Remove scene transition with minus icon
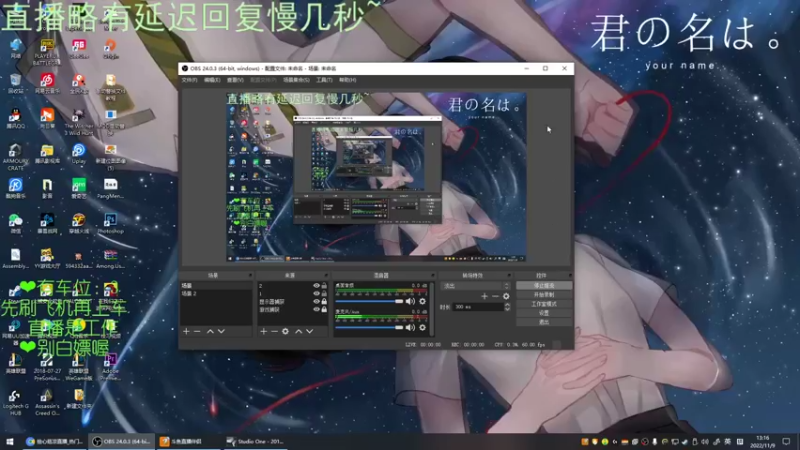Image resolution: width=800 pixels, height=450 pixels. tap(495, 296)
